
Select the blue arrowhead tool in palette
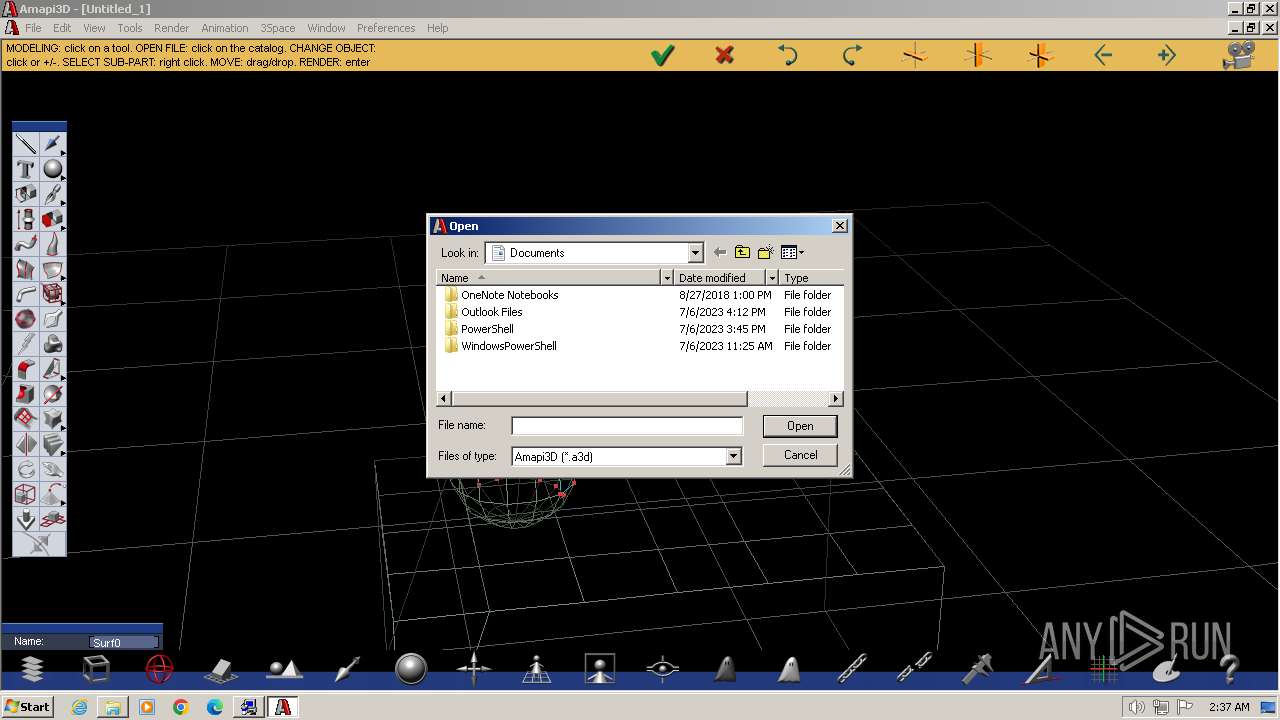click(x=53, y=144)
